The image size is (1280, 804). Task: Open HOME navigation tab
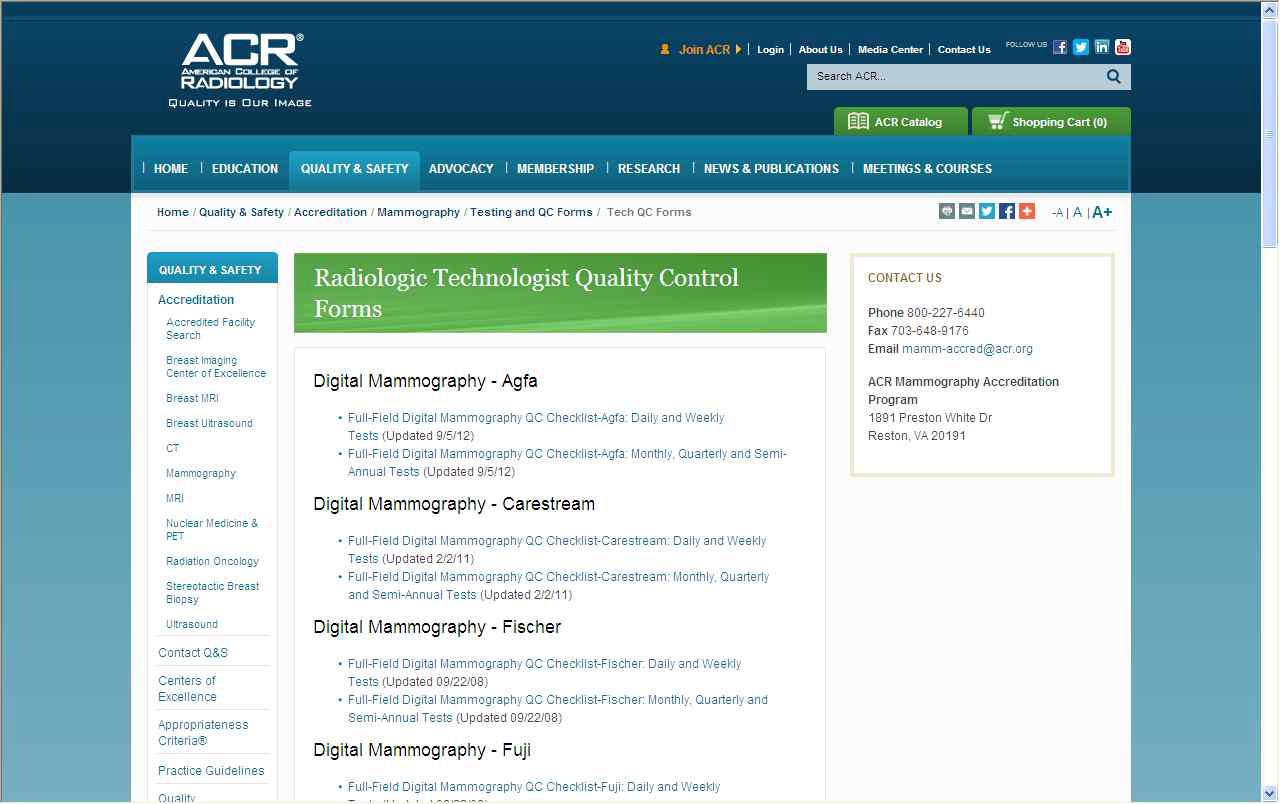(171, 169)
